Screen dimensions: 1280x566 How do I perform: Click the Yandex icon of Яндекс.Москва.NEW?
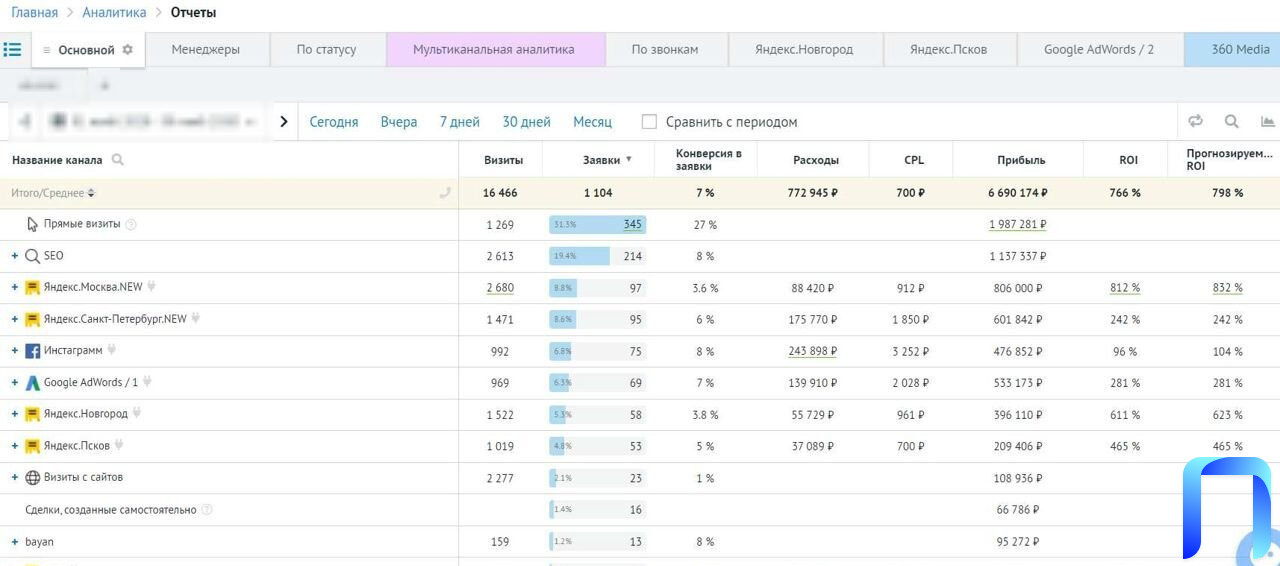32,288
